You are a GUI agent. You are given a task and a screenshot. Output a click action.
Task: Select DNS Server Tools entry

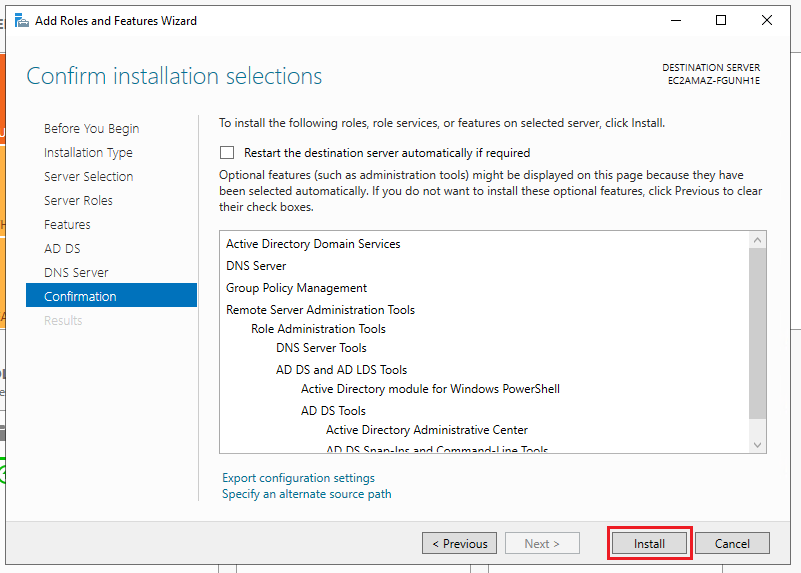pos(321,348)
